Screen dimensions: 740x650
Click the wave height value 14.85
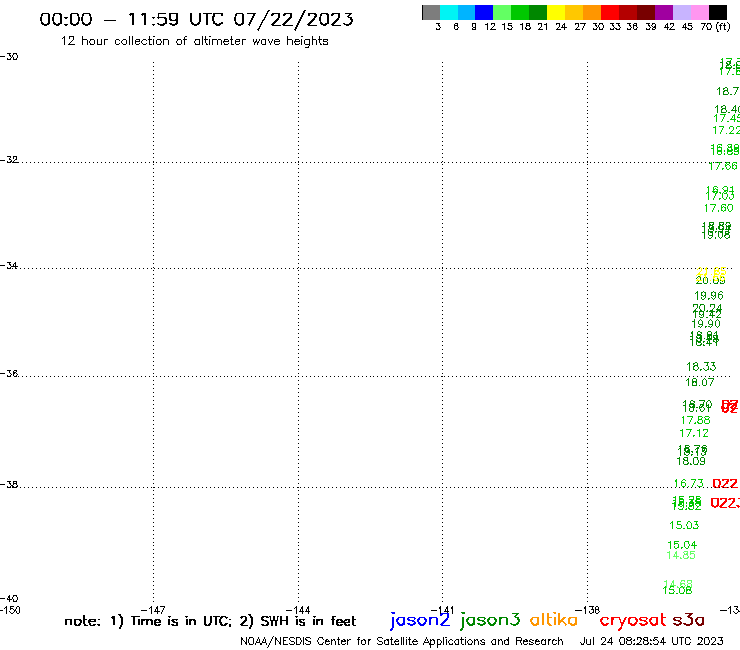point(681,555)
